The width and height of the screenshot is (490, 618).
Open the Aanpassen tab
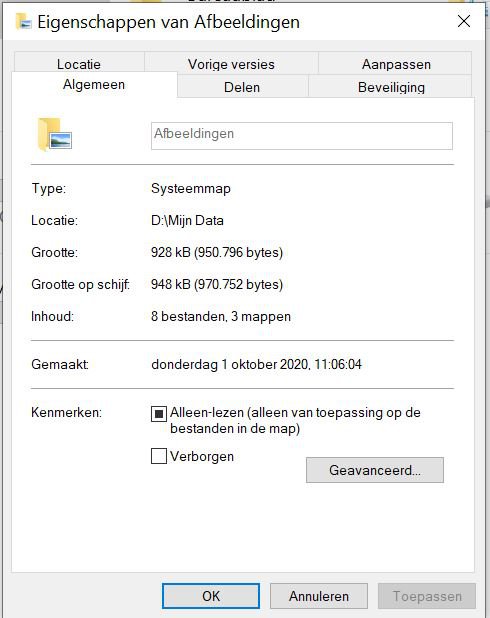[x=395, y=64]
